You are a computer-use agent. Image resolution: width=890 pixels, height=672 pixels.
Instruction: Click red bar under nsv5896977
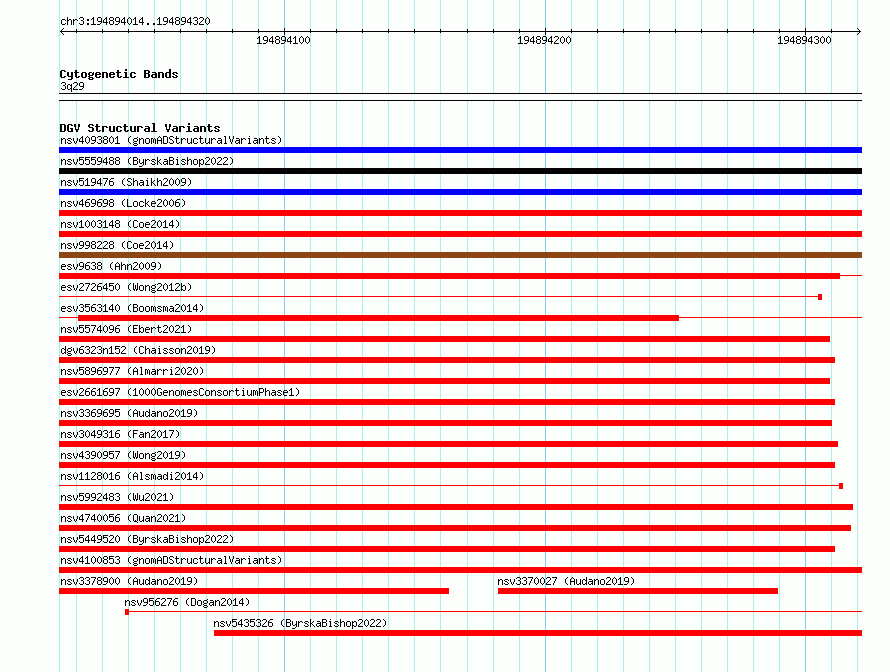[444, 381]
